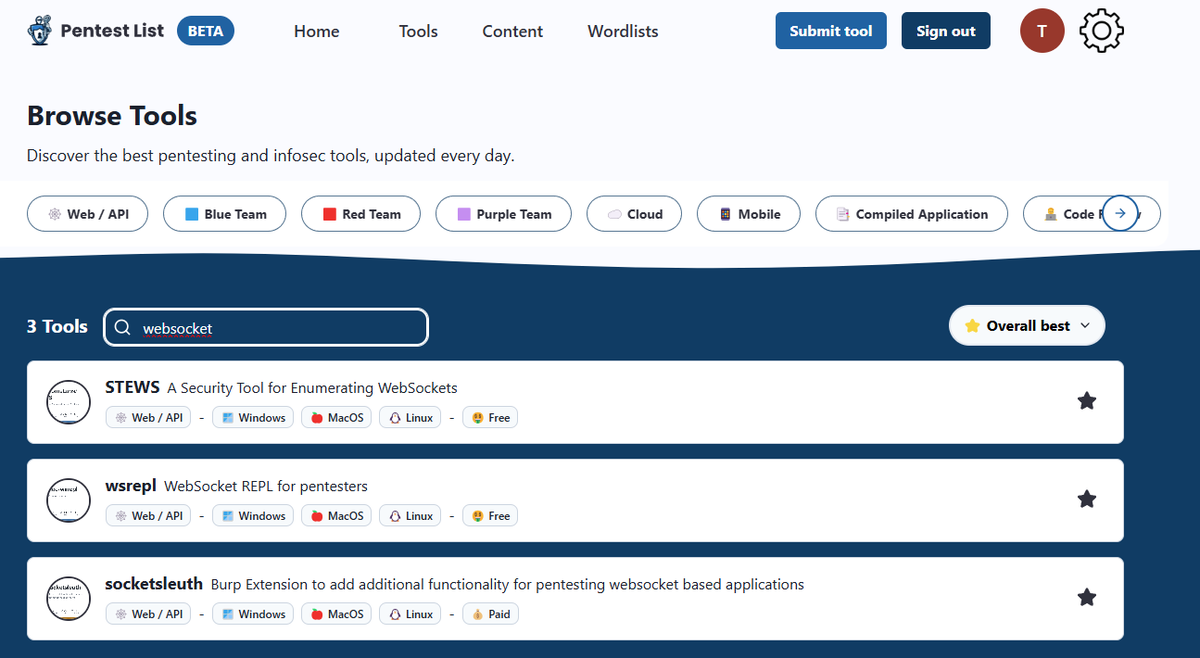
Task: Go to the Home page
Action: tap(317, 31)
